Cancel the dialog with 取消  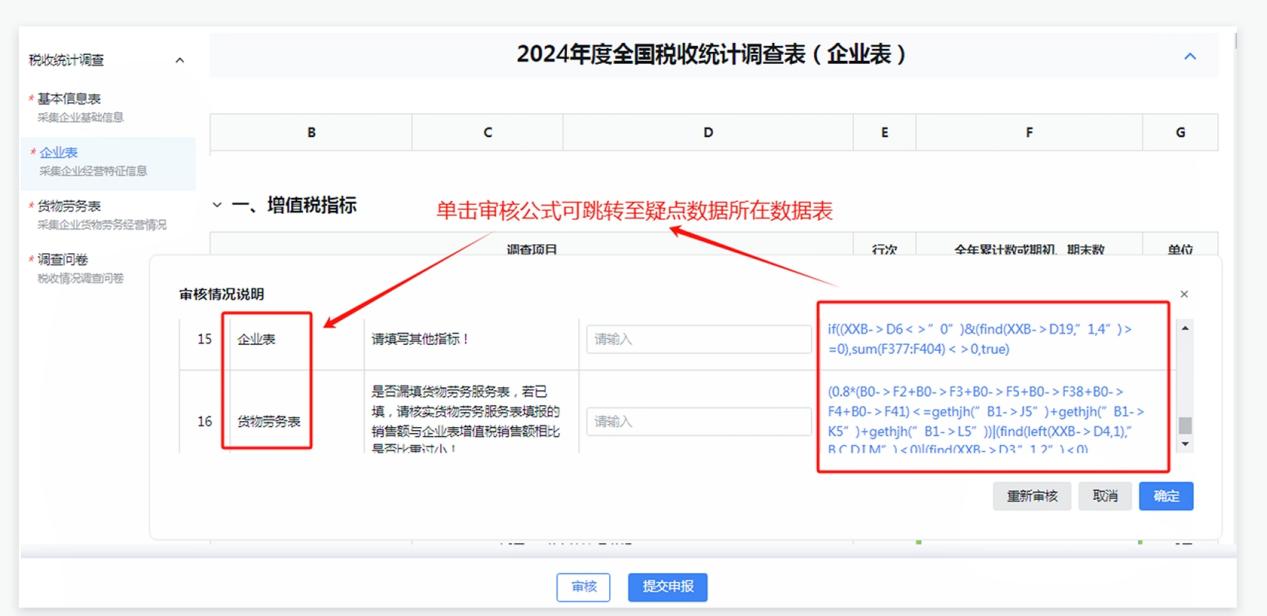click(x=1104, y=496)
